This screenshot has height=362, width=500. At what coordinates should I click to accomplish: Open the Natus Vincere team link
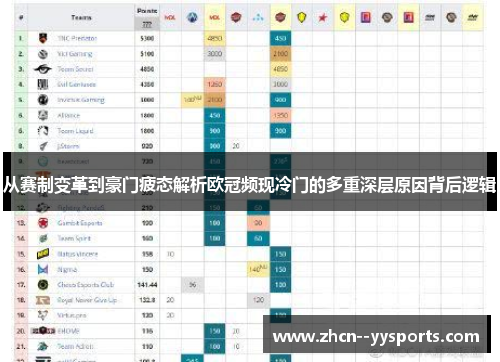(x=78, y=254)
